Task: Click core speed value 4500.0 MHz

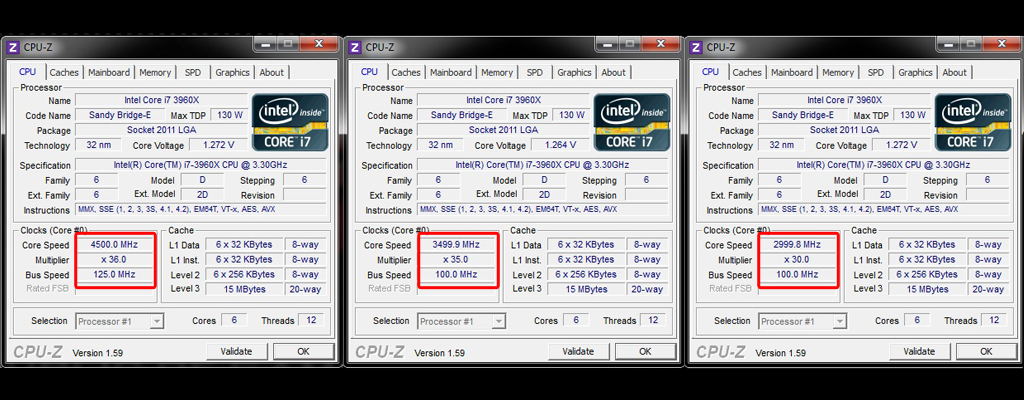Action: coord(114,244)
